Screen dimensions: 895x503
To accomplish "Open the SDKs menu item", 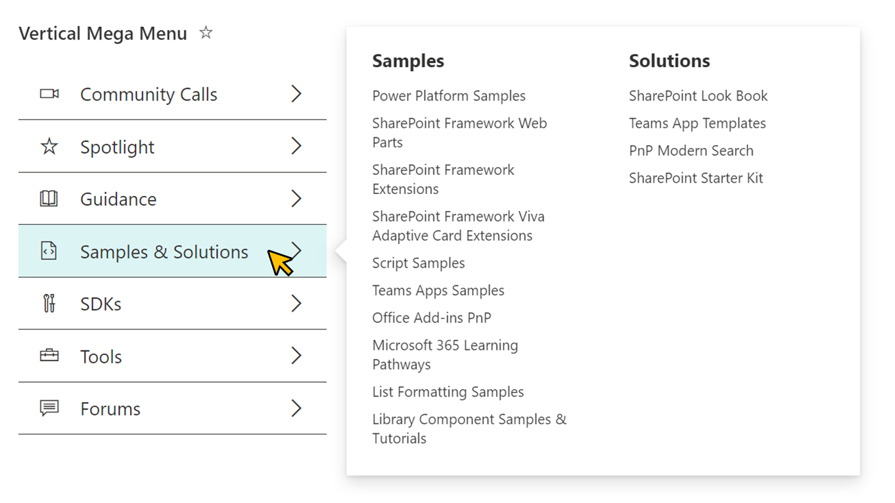I will (172, 304).
